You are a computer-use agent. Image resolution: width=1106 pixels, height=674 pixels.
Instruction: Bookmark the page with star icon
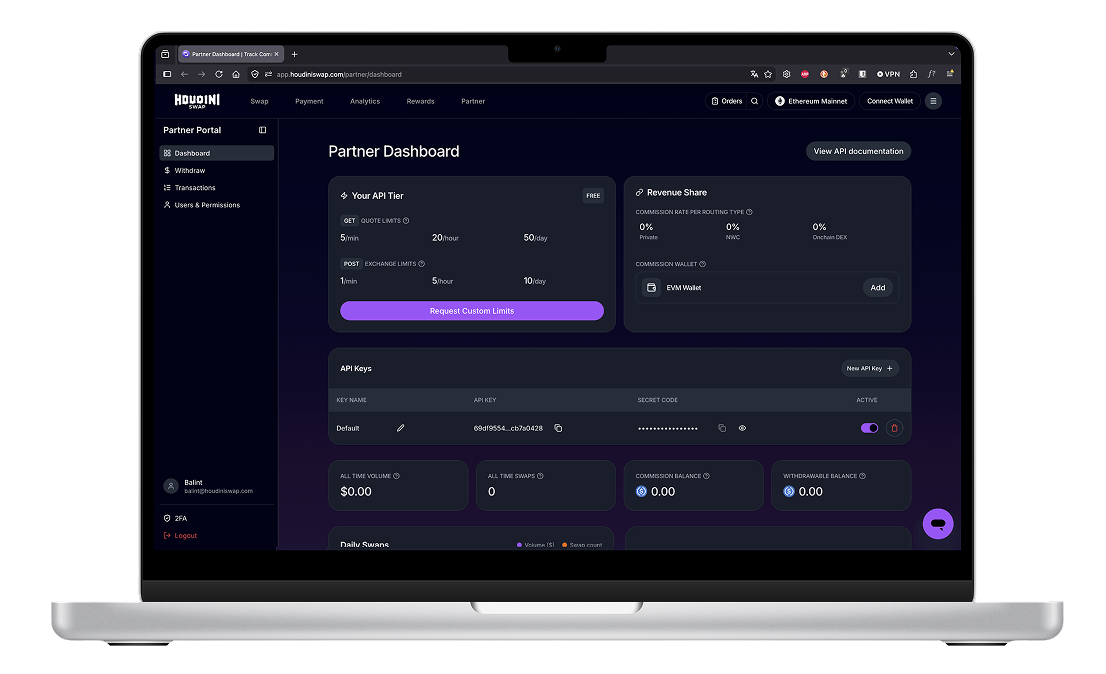click(x=768, y=74)
